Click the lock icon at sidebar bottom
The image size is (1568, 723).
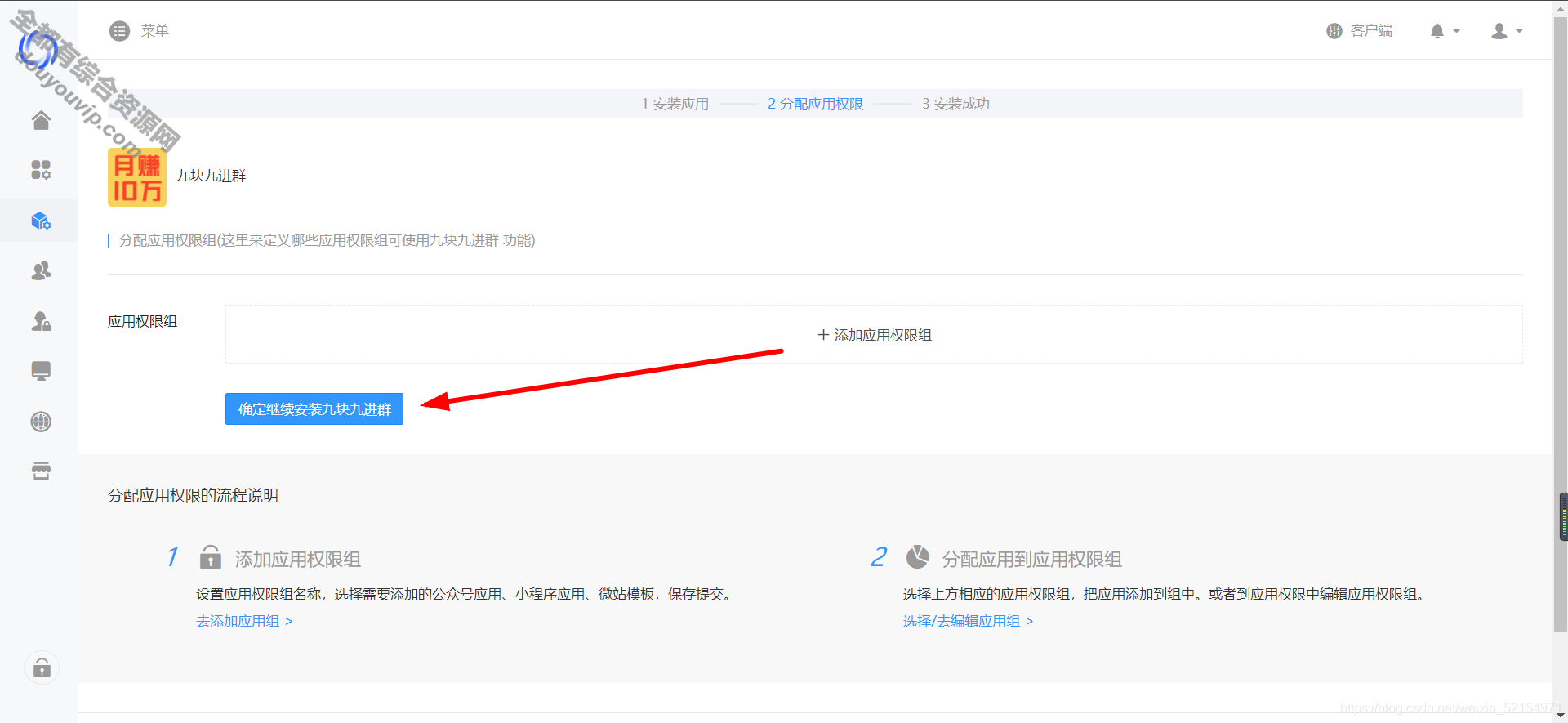pyautogui.click(x=42, y=668)
